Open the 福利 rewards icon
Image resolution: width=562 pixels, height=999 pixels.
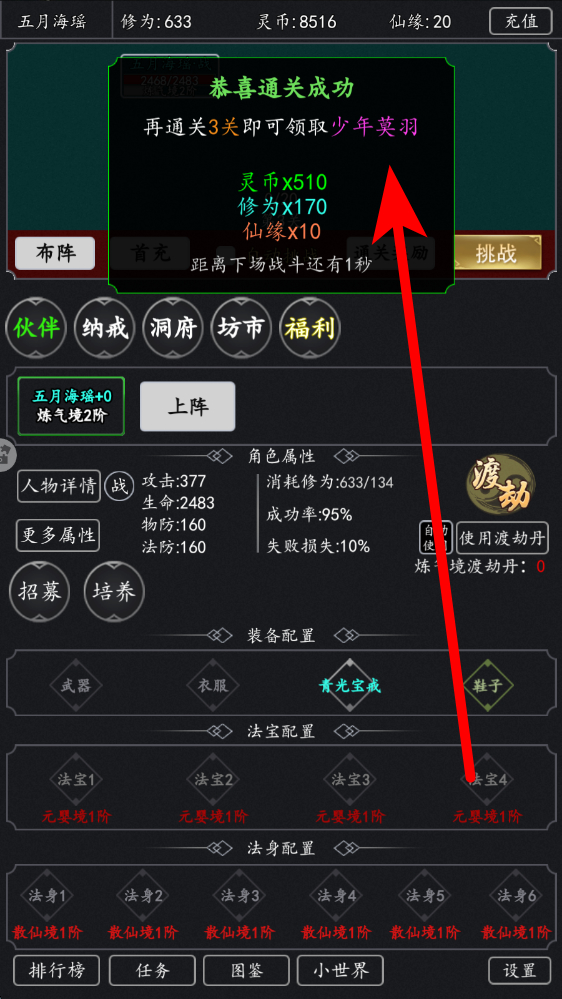click(310, 328)
